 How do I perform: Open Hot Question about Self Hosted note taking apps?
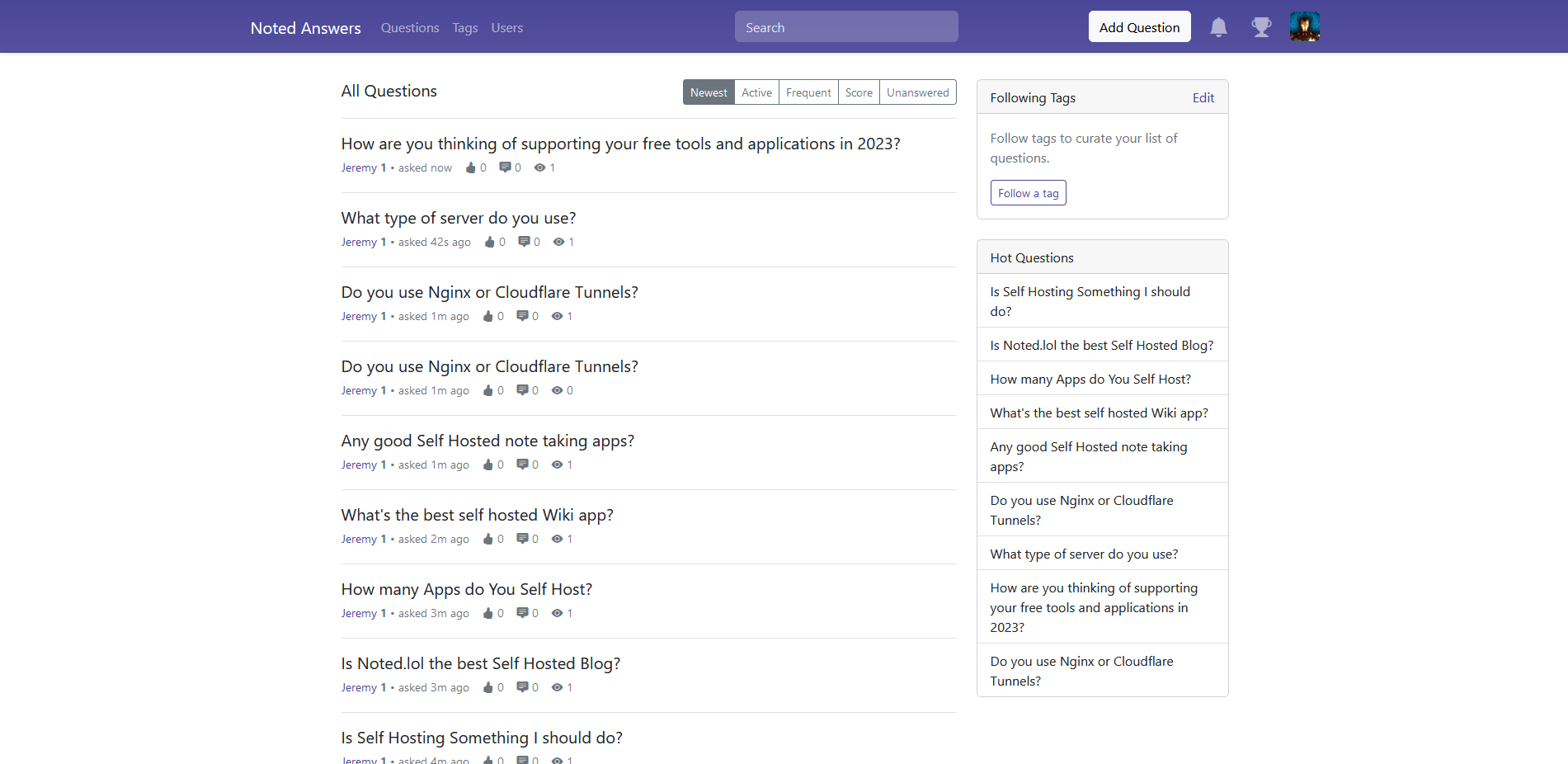pyautogui.click(x=1102, y=456)
